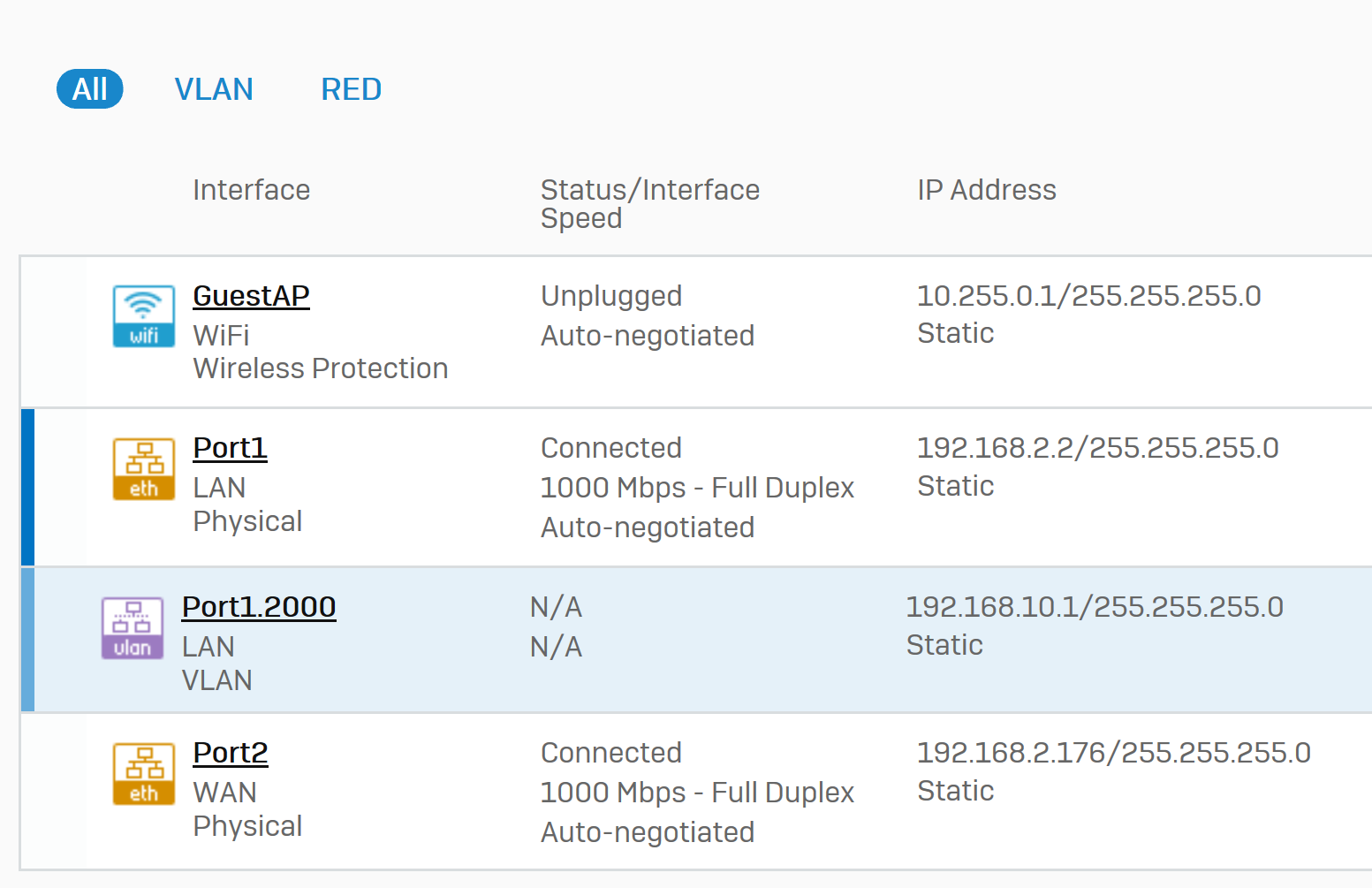Click the 10.255.0.1 address of GuestAP
Image resolution: width=1372 pixels, height=888 pixels.
click(987, 296)
